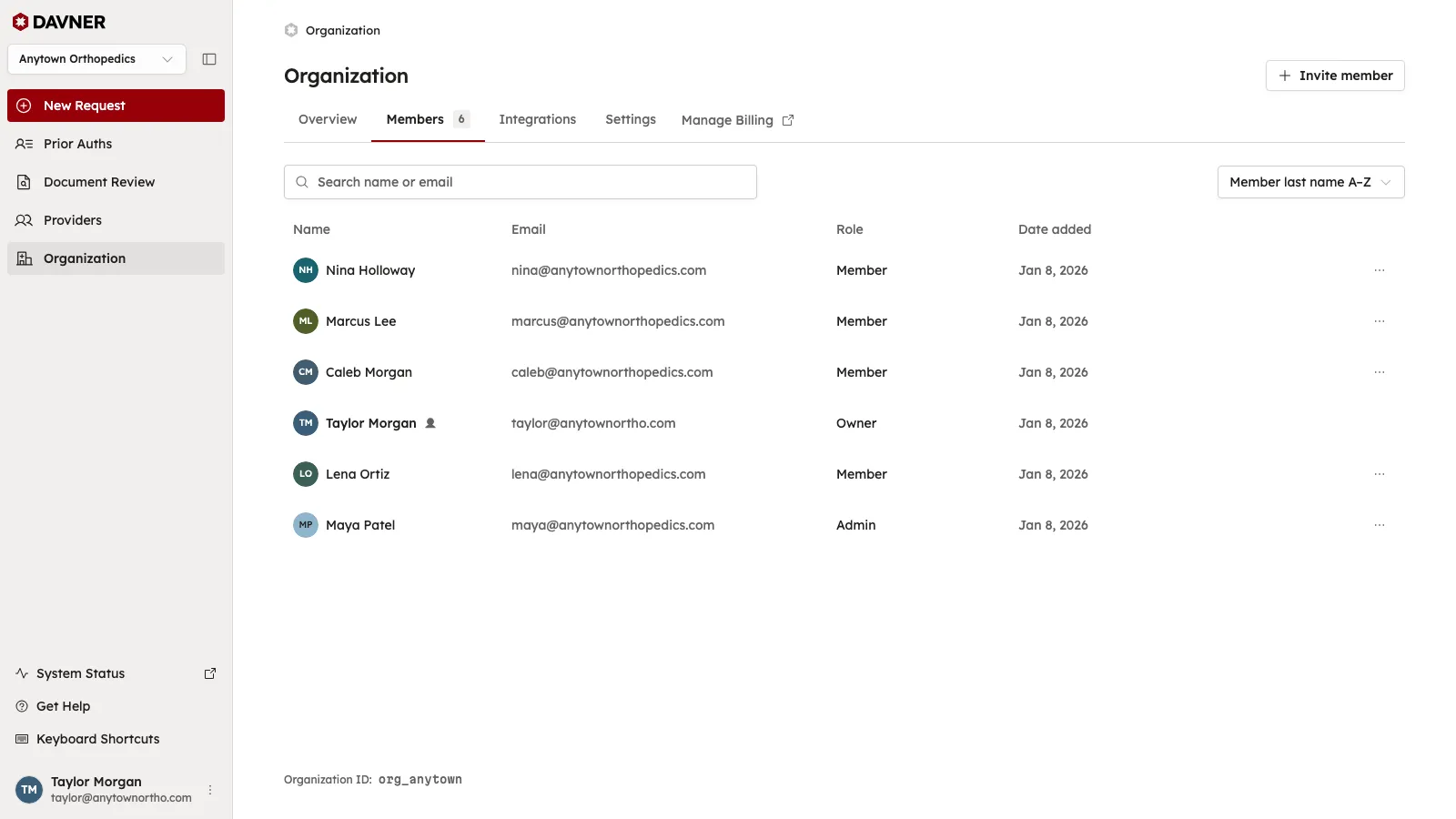
Task: Switch to the Overview tab
Action: tap(328, 119)
